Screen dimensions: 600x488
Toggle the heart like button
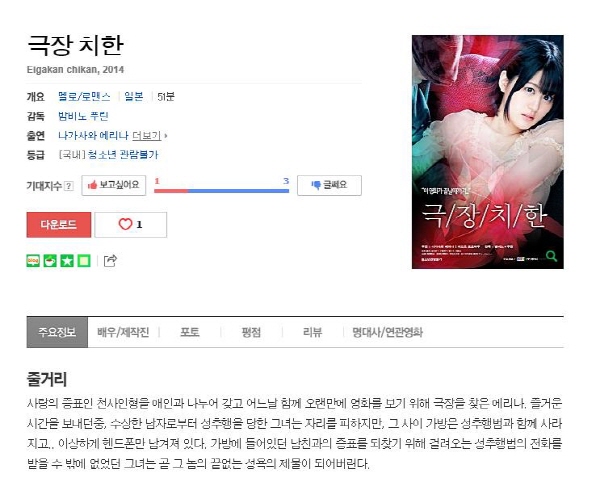[130, 225]
